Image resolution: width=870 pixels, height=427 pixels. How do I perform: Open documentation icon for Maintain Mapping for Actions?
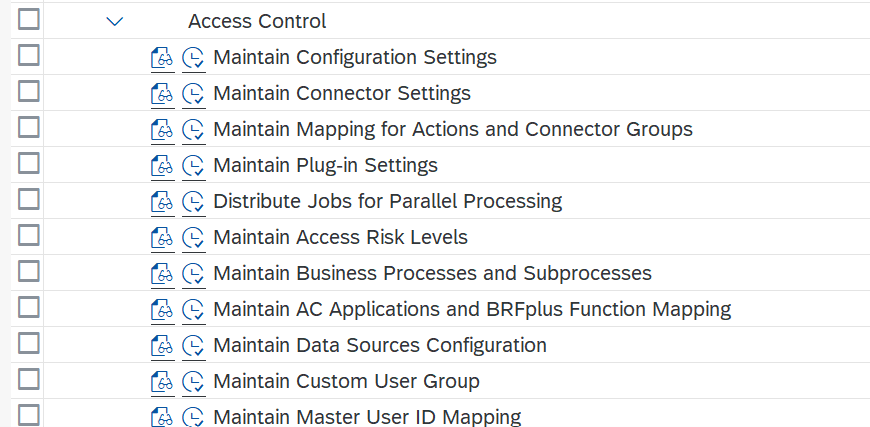[162, 129]
